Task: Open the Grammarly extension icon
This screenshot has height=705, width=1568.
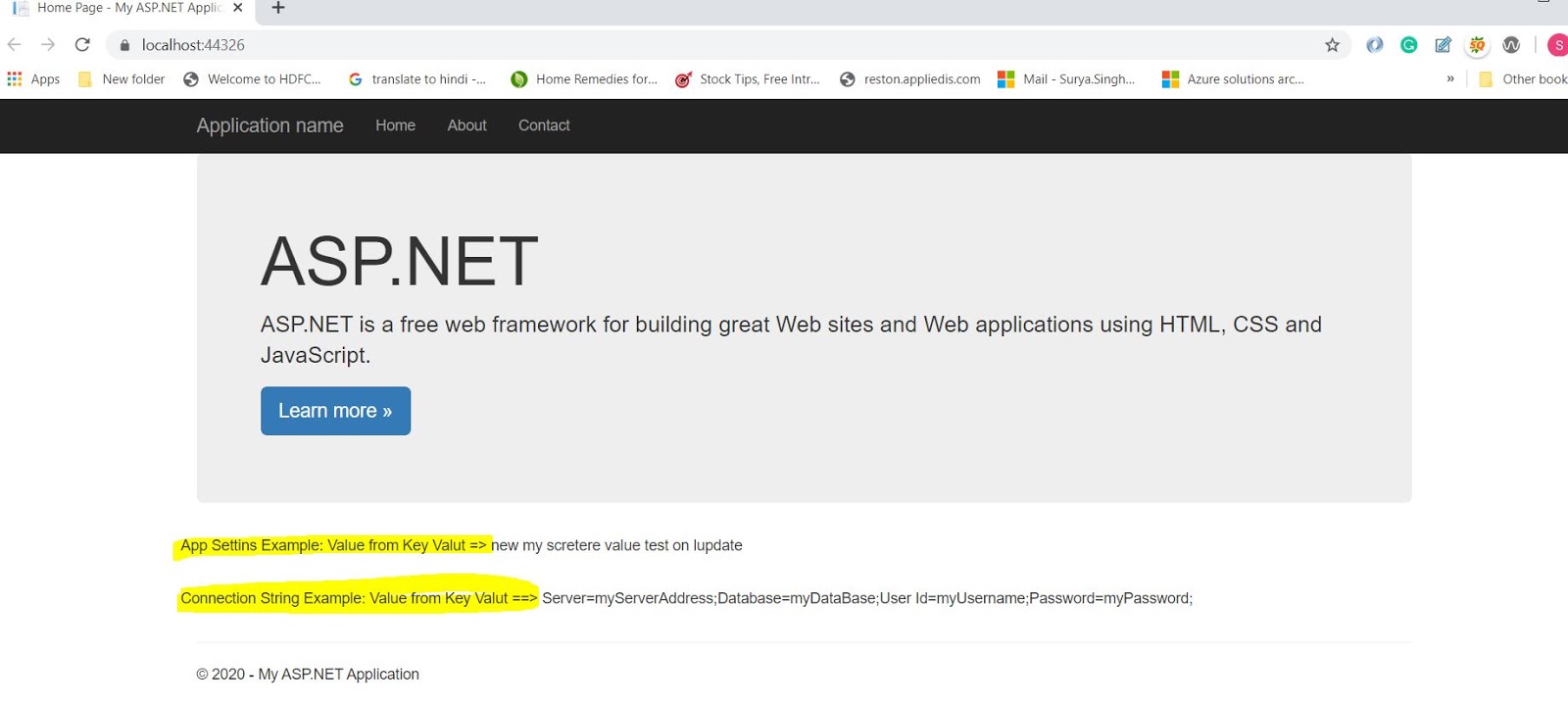Action: (x=1409, y=45)
